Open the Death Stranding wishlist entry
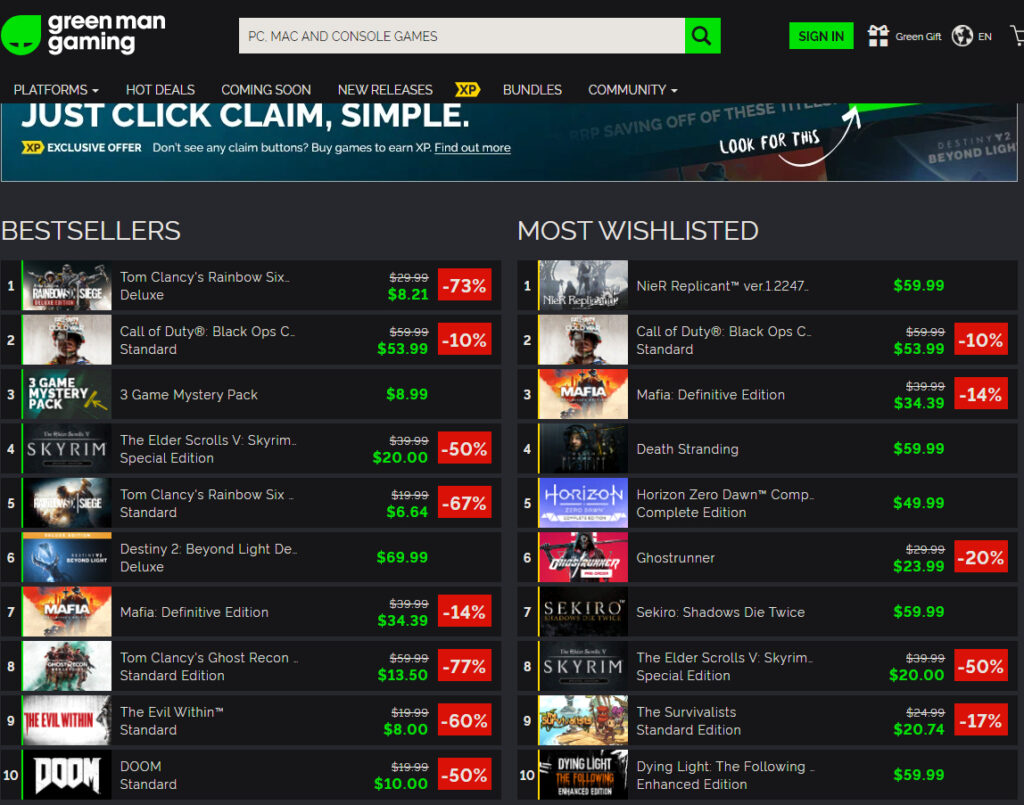 coord(687,449)
